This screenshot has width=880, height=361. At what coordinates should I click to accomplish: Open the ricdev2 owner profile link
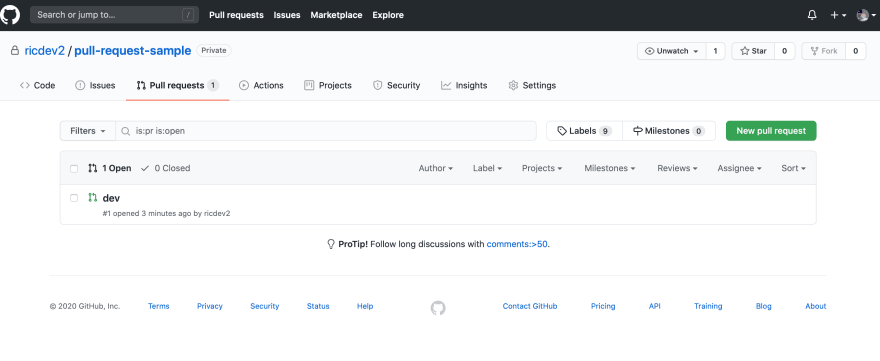44,51
